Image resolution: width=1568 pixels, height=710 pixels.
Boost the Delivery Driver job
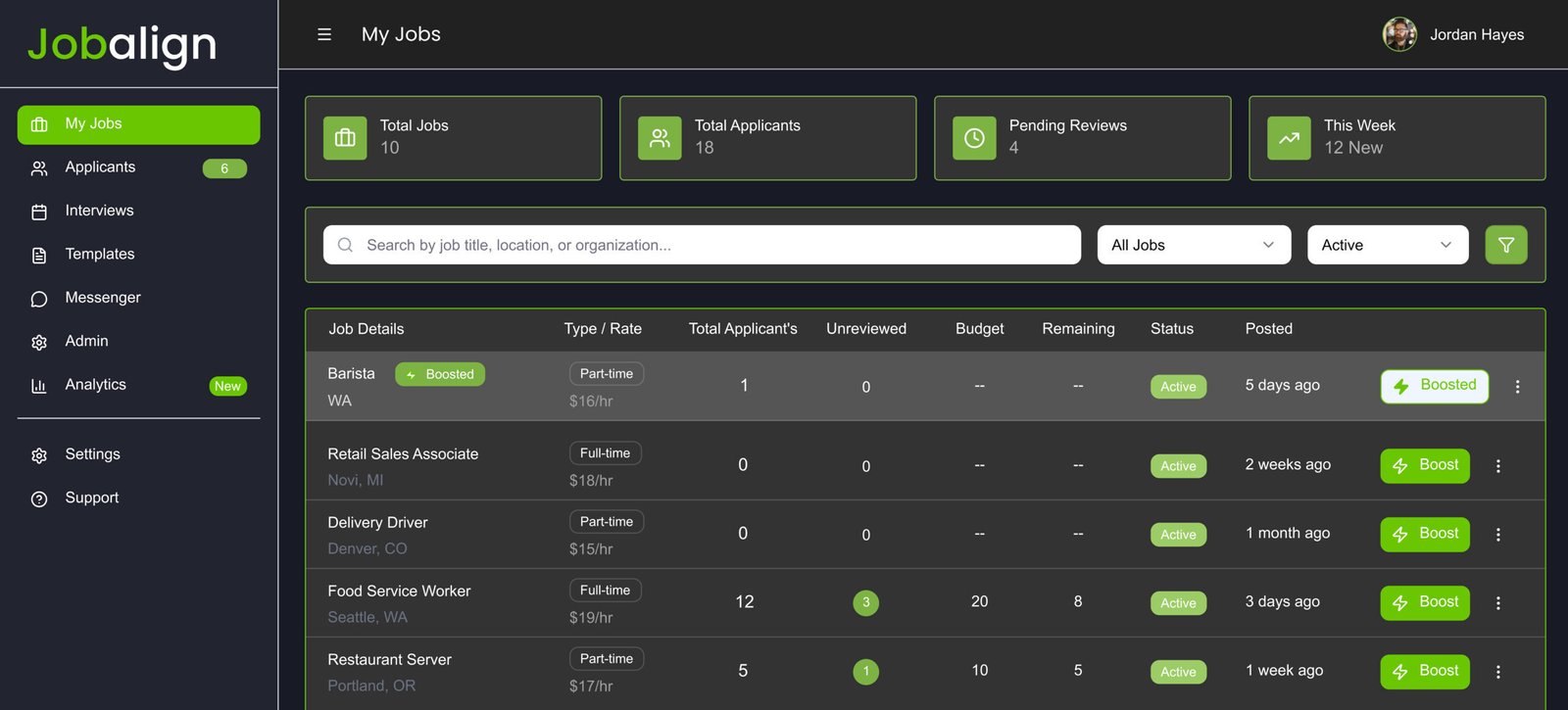tap(1425, 534)
